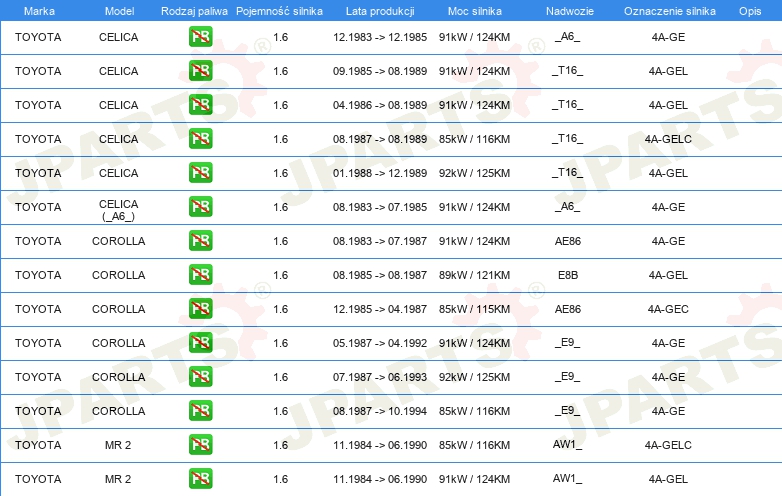Click engine power 92kW / 125KM in Celica row
782x496 pixels.
pos(474,173)
